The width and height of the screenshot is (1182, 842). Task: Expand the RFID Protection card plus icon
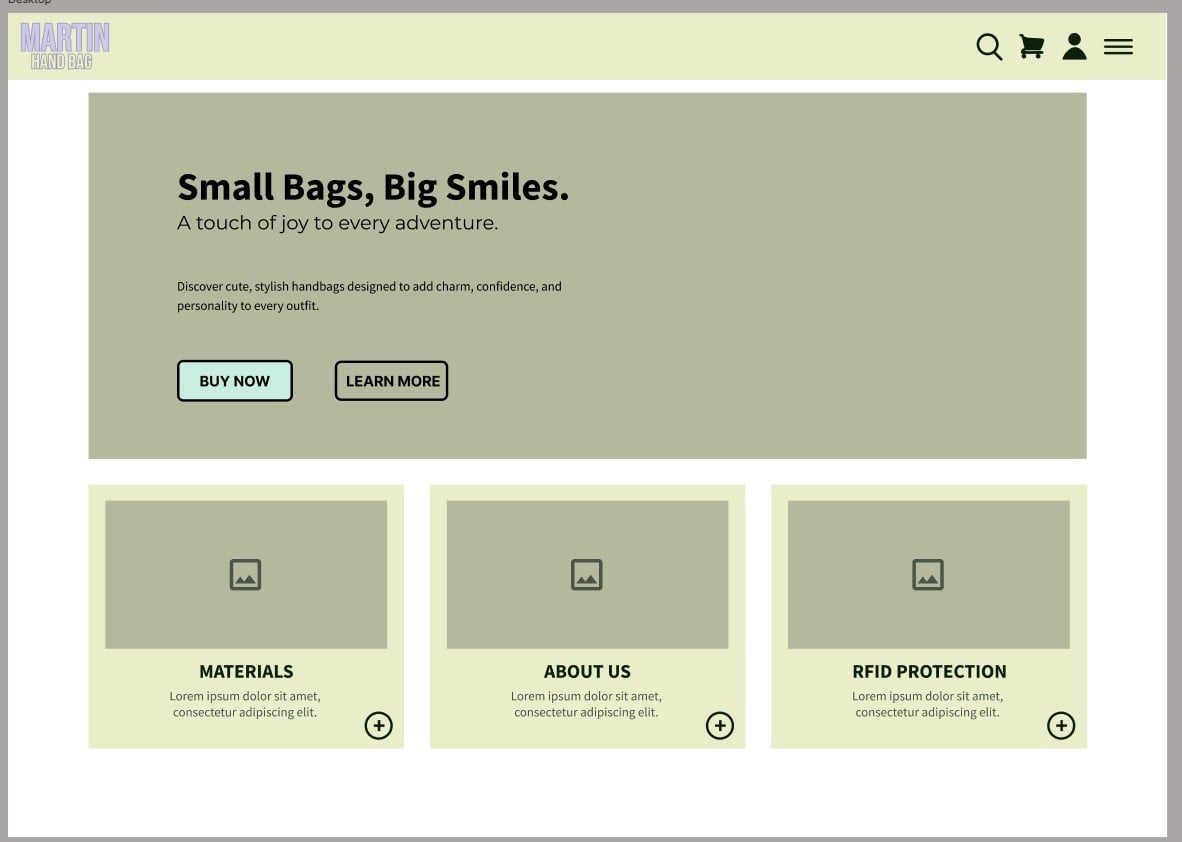[x=1061, y=725]
